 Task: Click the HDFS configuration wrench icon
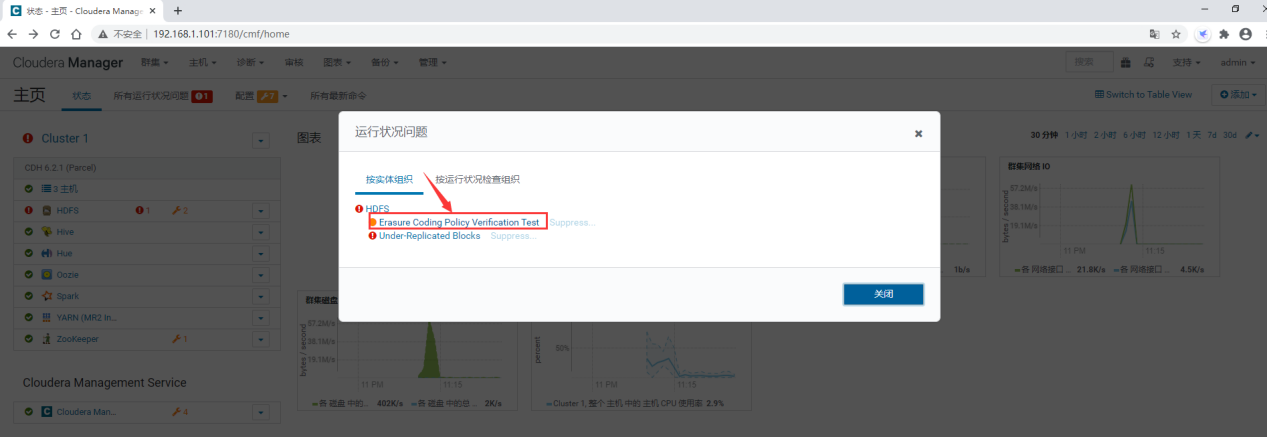click(x=180, y=211)
